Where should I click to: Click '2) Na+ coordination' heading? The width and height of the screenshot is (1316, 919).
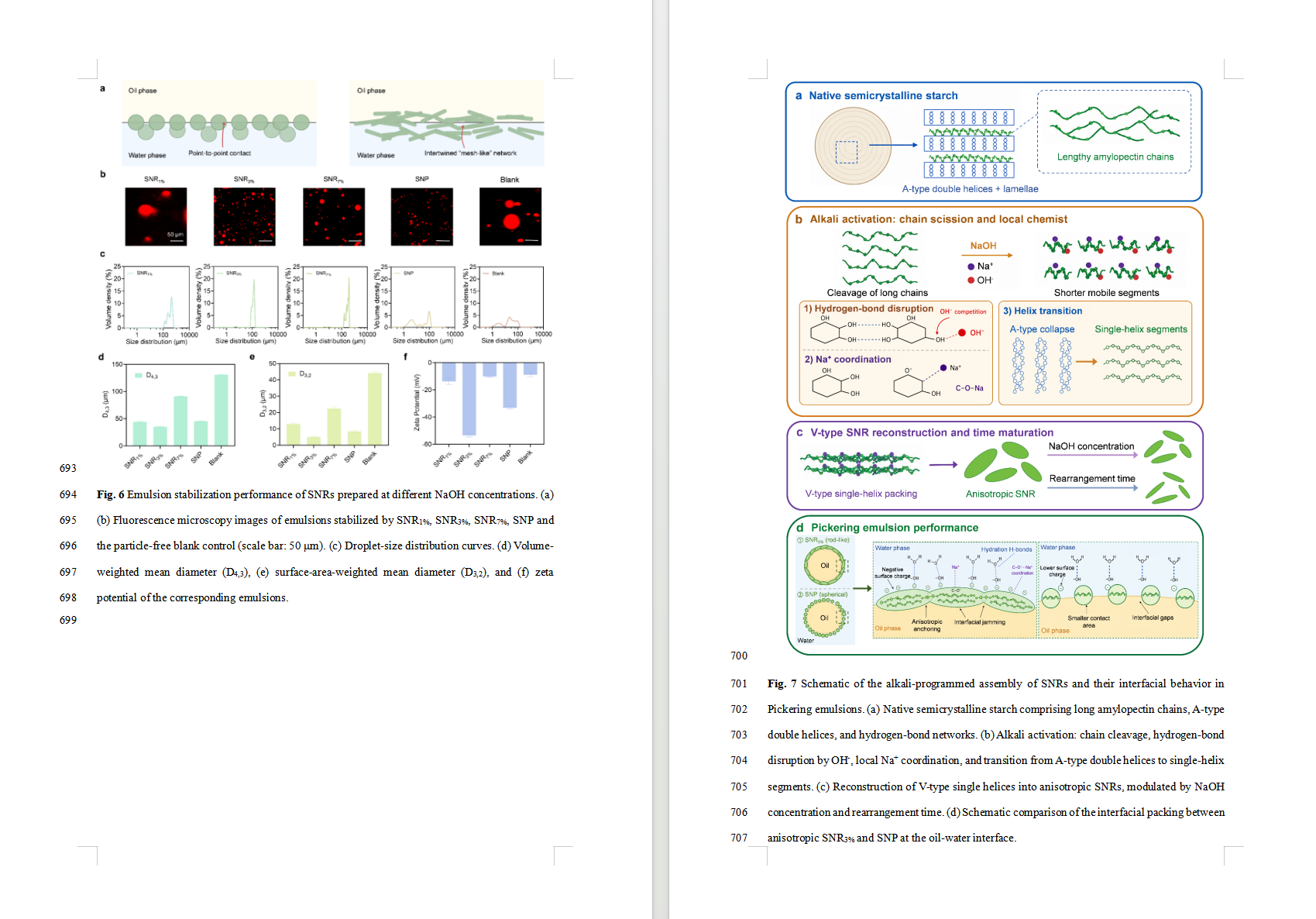pos(847,360)
